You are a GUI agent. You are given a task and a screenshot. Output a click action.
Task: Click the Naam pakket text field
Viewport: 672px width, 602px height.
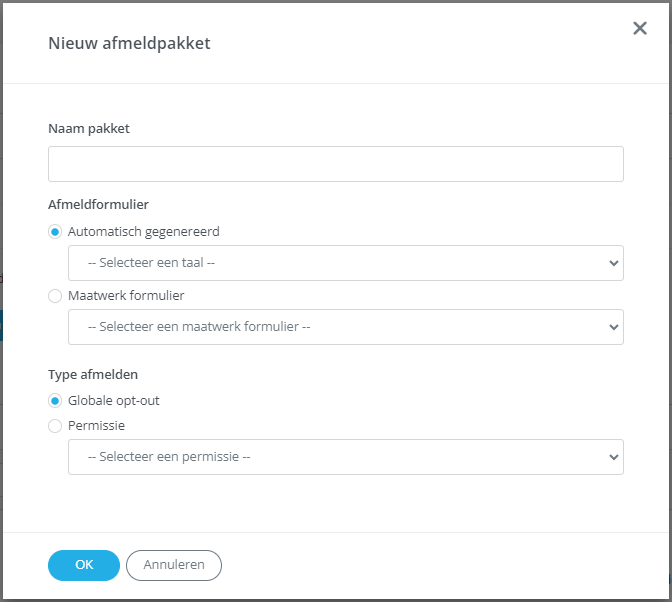coord(336,164)
